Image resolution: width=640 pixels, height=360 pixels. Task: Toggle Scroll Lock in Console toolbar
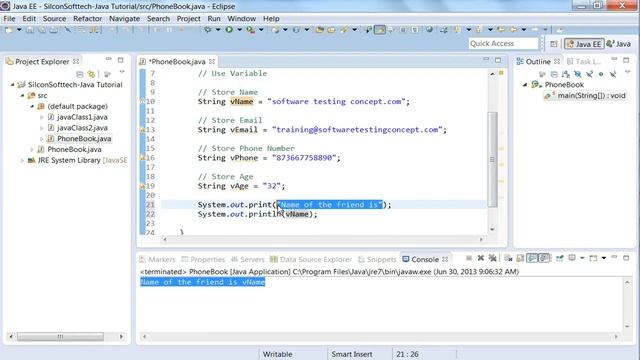pos(520,258)
